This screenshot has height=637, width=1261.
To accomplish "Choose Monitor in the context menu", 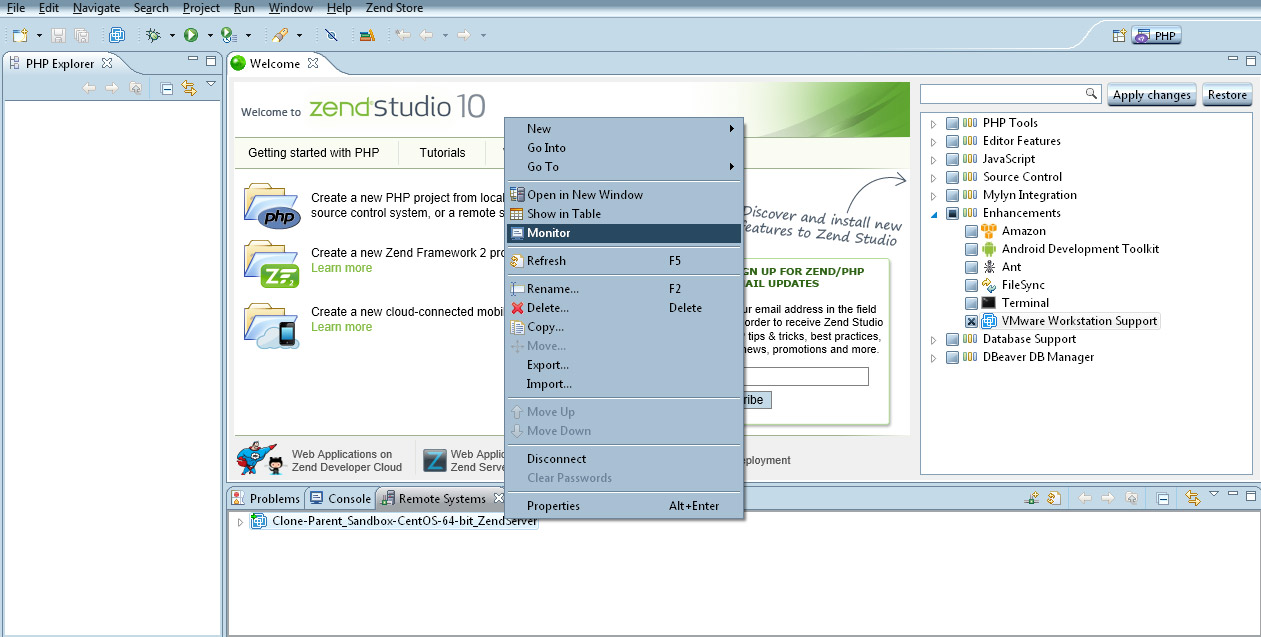I will pos(624,233).
